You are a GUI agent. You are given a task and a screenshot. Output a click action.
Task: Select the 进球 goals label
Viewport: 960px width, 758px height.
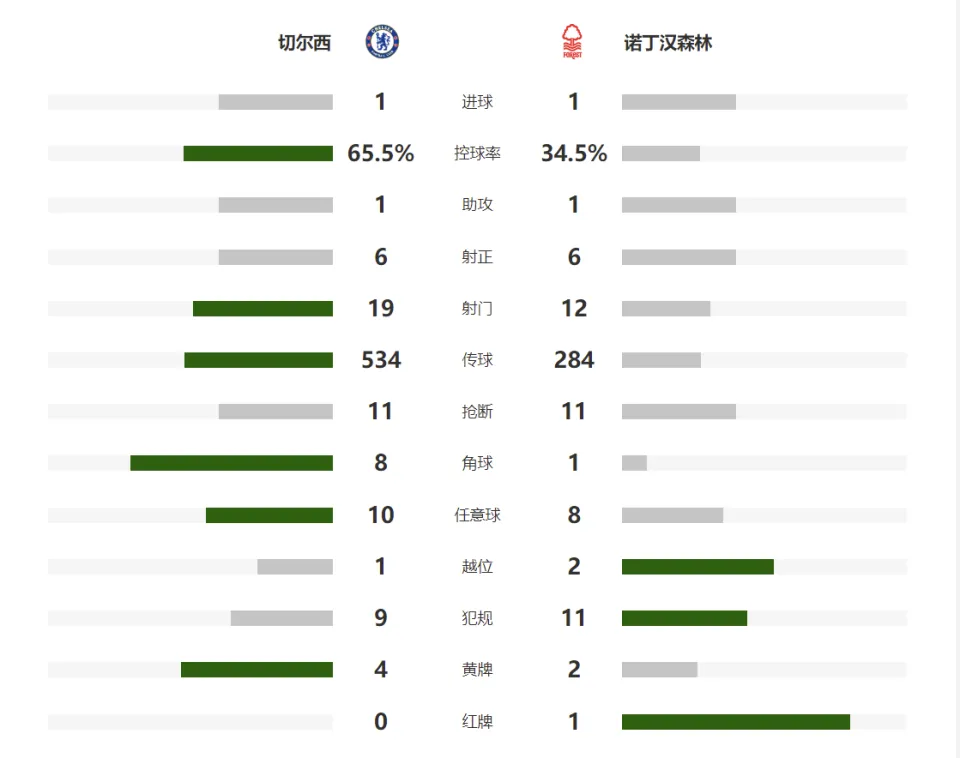477,102
